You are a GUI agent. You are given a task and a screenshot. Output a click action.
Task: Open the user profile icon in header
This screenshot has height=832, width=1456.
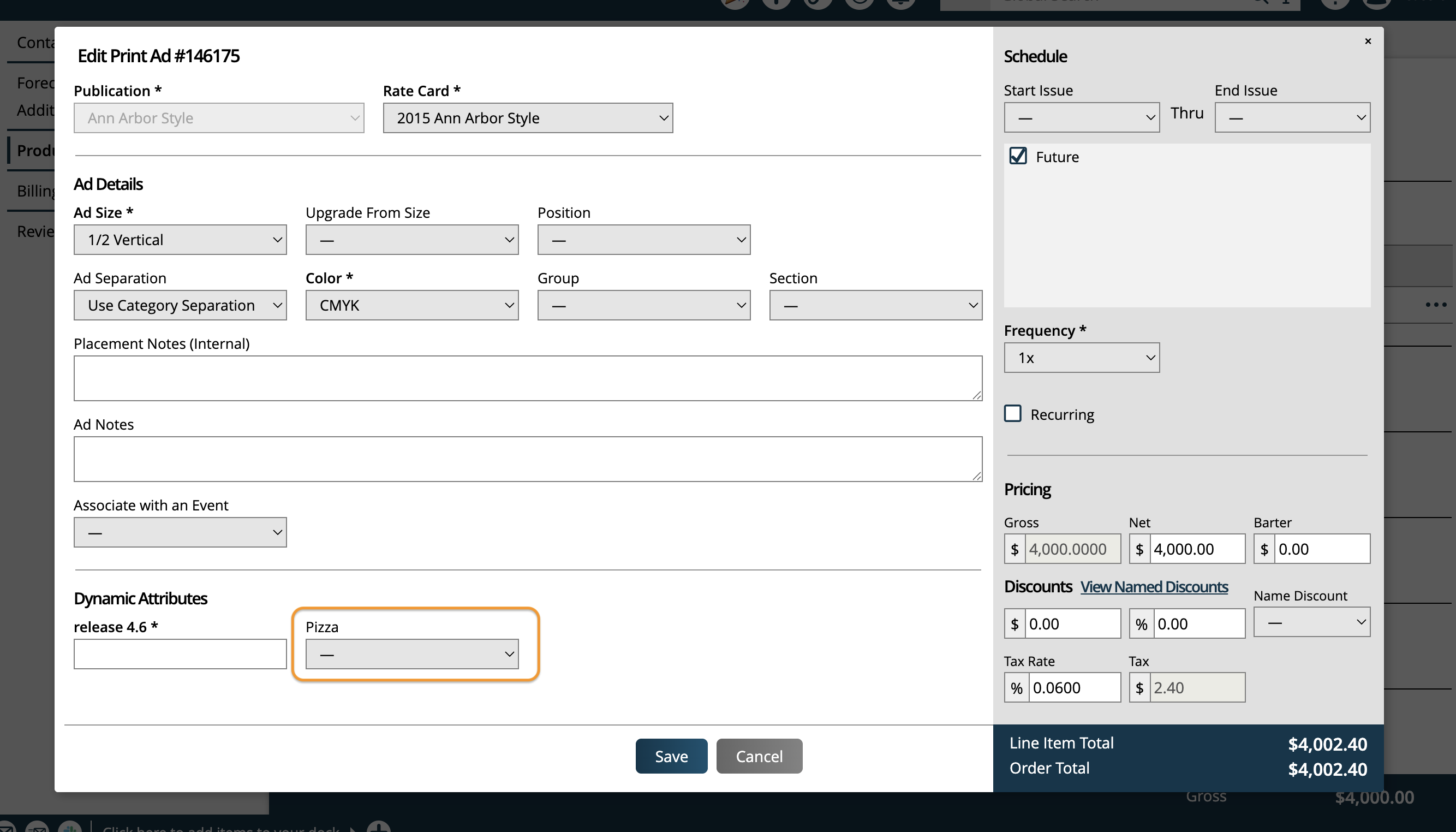[x=1377, y=3]
